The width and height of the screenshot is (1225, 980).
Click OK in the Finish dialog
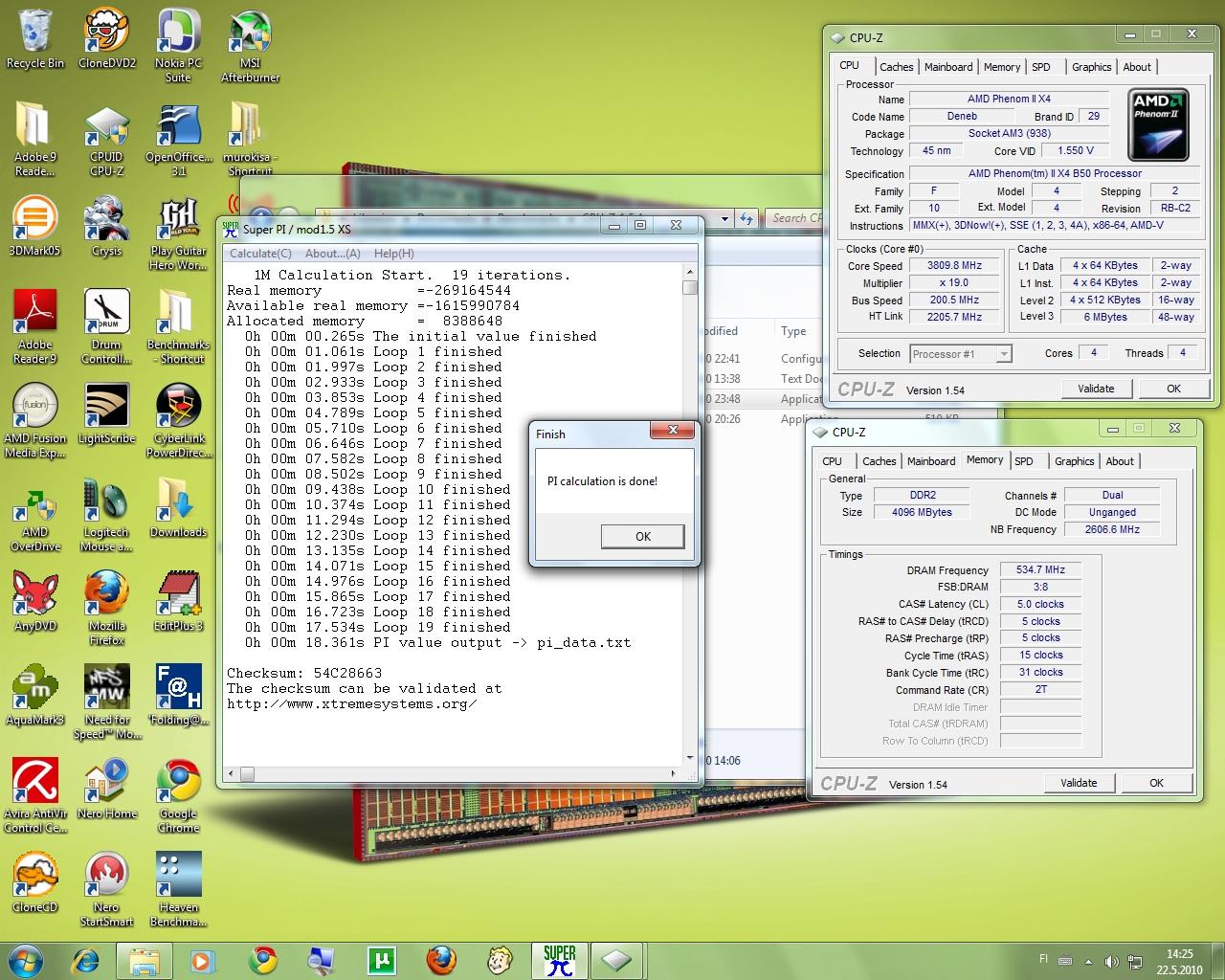coord(643,536)
